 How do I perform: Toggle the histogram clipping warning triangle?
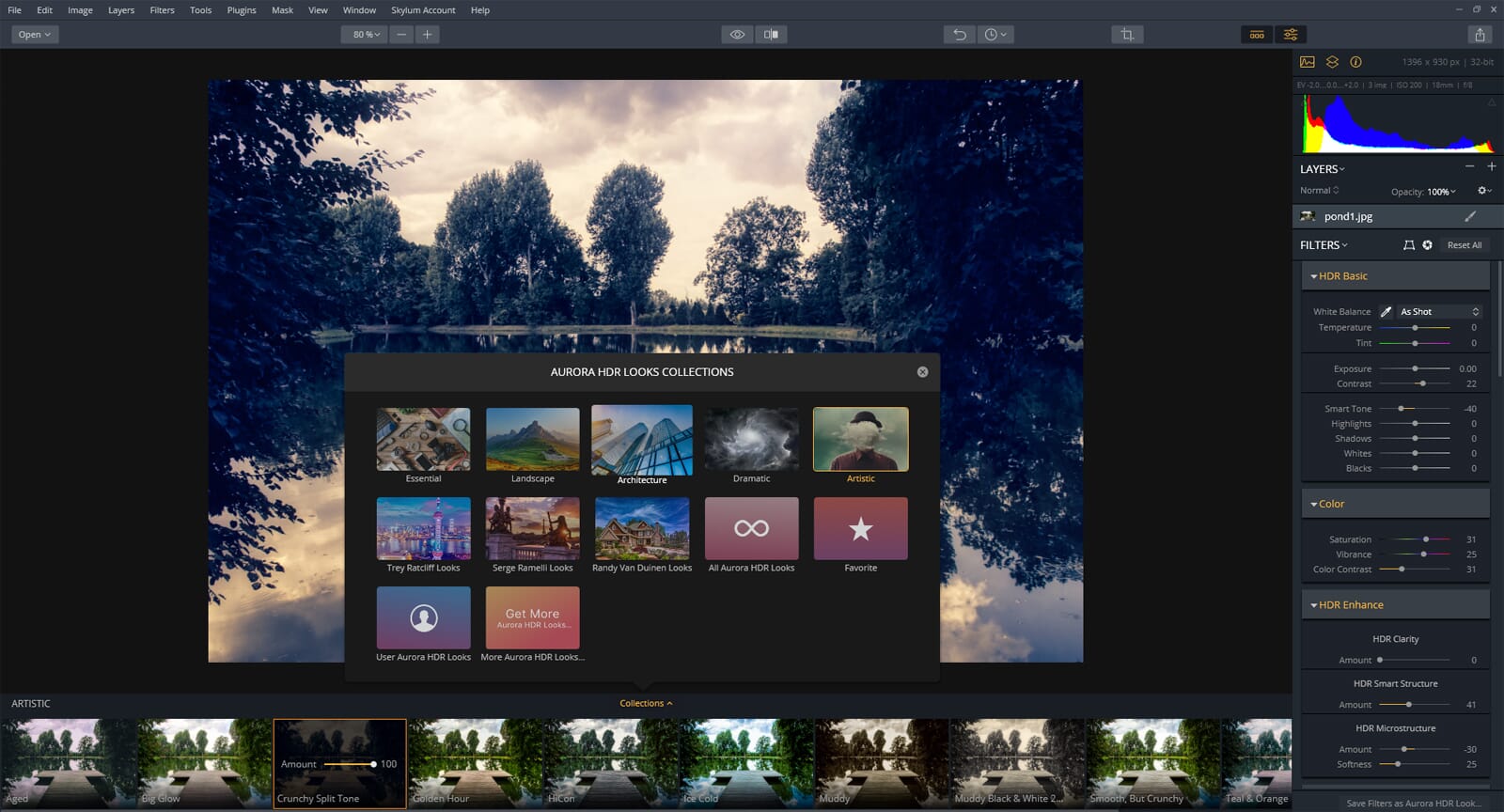pos(1492,102)
